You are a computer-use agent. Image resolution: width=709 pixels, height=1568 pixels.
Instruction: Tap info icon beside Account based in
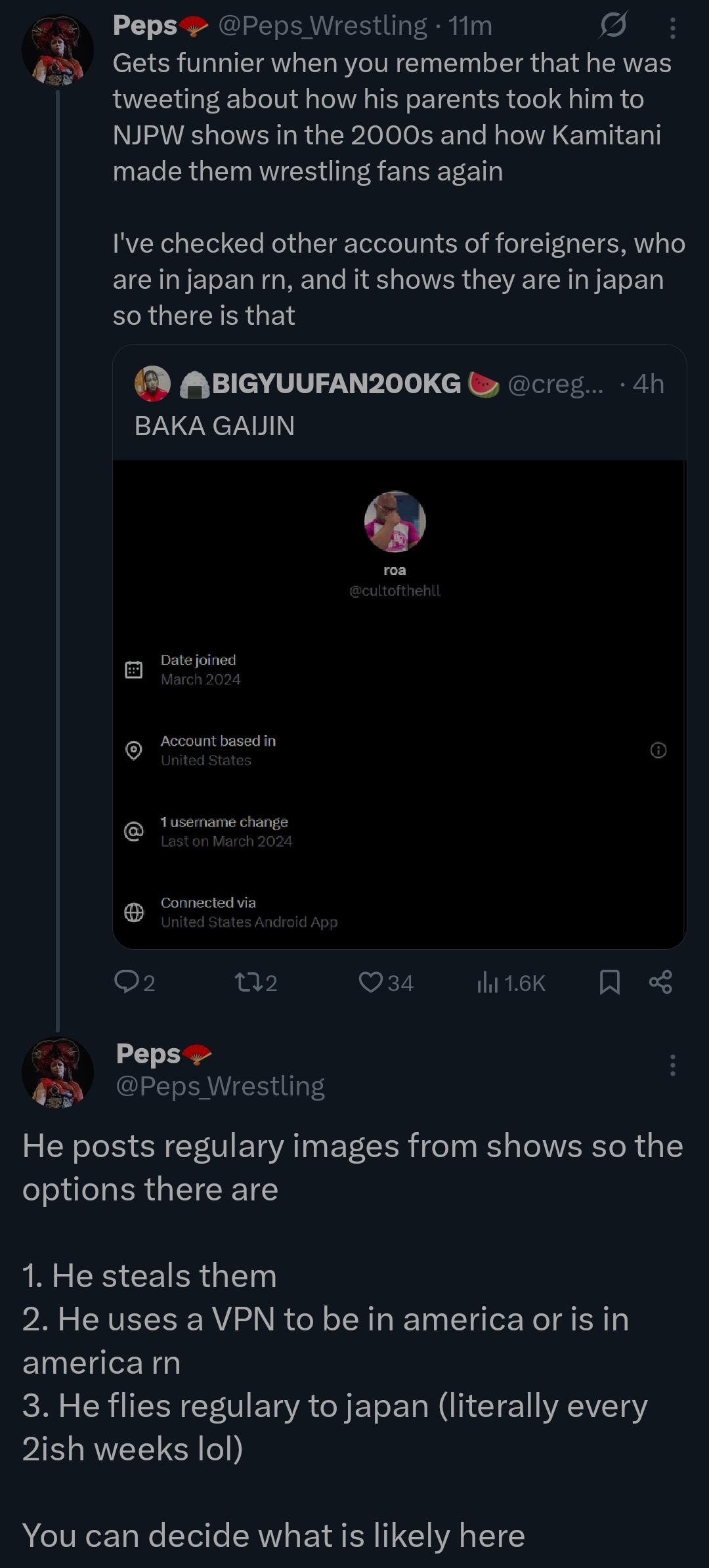658,750
